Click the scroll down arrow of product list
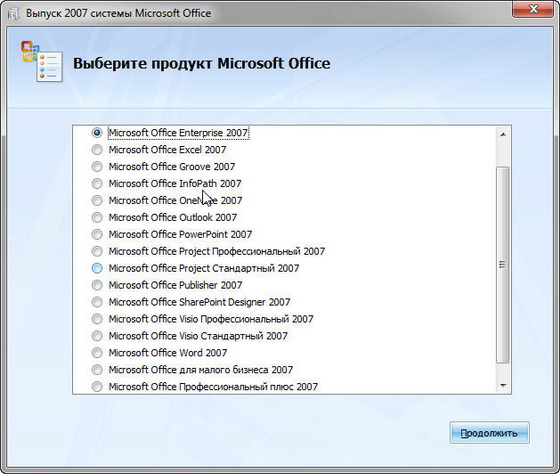560x474 pixels. coord(503,385)
